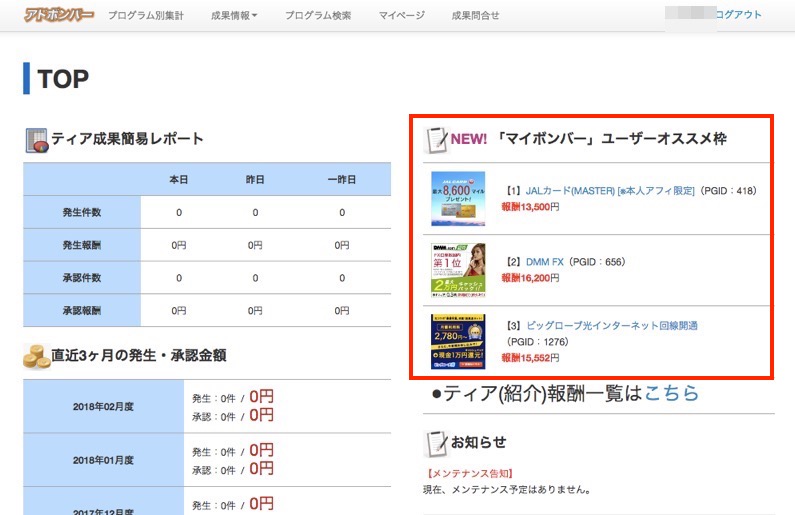Expand the 成果情報 dropdown menu
The image size is (795, 515).
[234, 16]
